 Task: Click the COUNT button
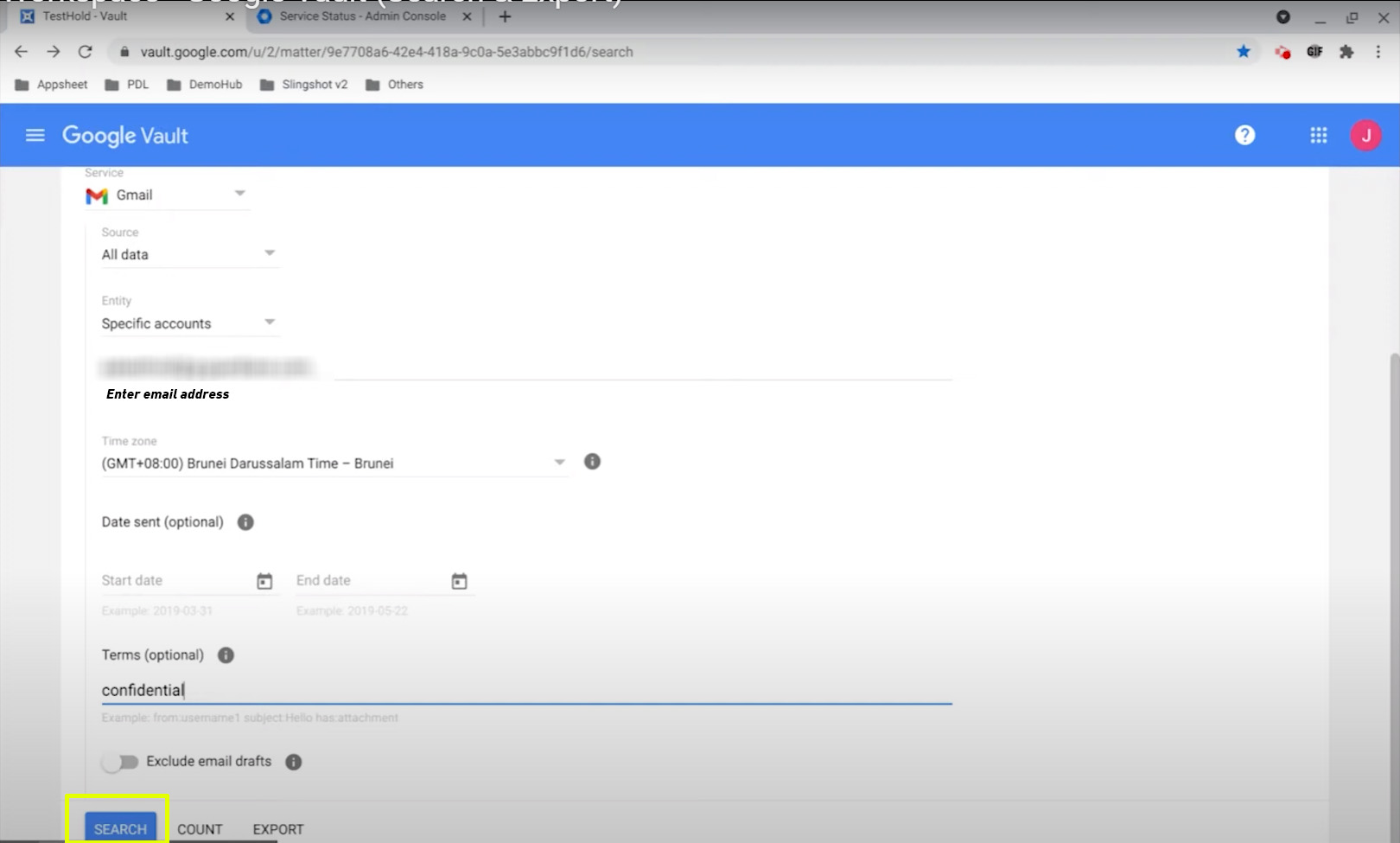200,829
